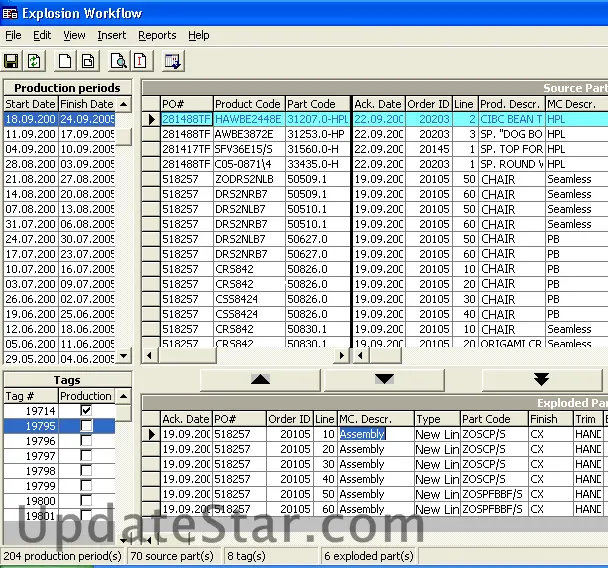Click the move-up triangle button
The width and height of the screenshot is (608, 568).
pos(260,380)
